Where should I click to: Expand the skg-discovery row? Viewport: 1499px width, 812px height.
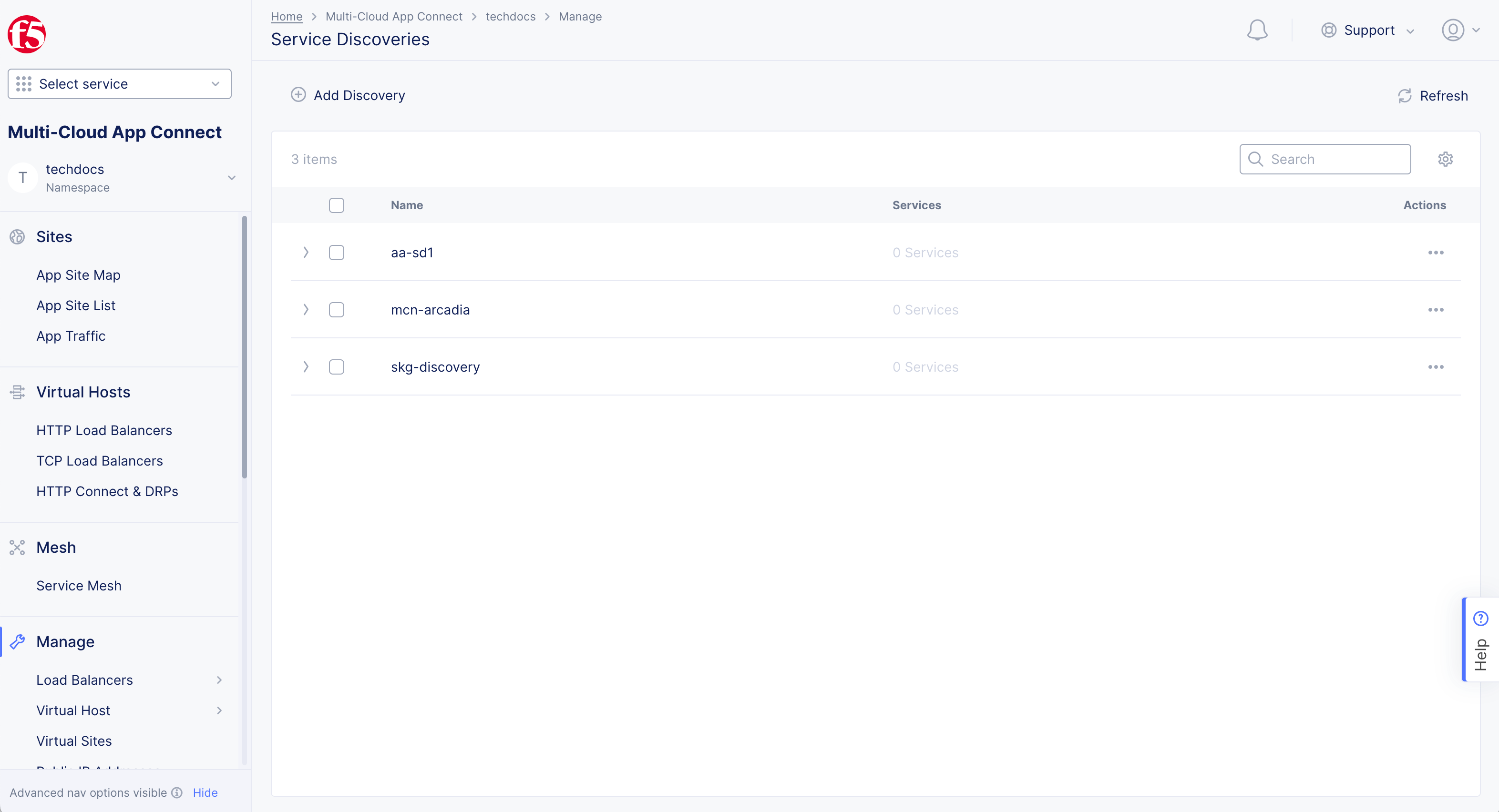pyautogui.click(x=306, y=367)
